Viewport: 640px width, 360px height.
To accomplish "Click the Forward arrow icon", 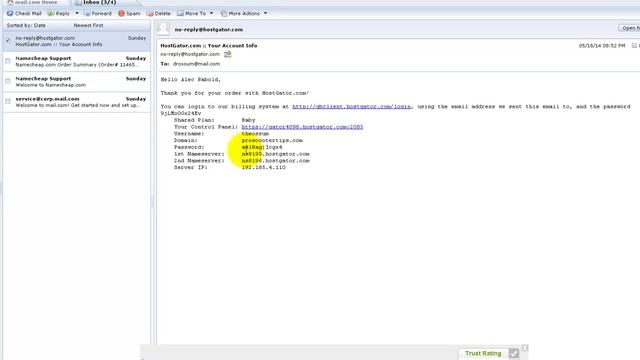I will click(87, 13).
